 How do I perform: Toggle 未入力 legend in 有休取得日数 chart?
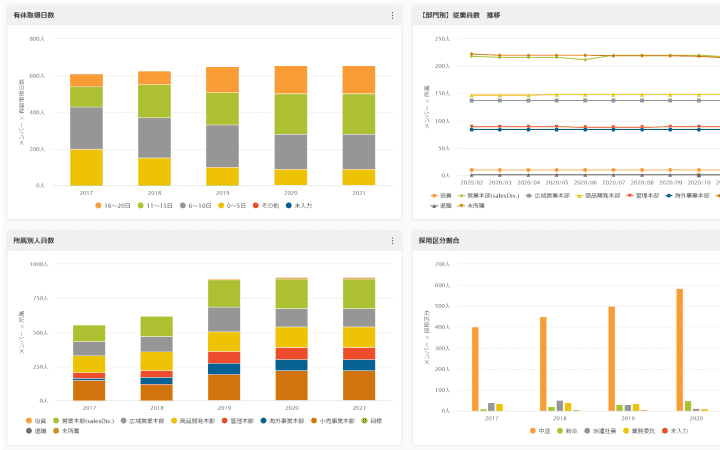point(299,206)
